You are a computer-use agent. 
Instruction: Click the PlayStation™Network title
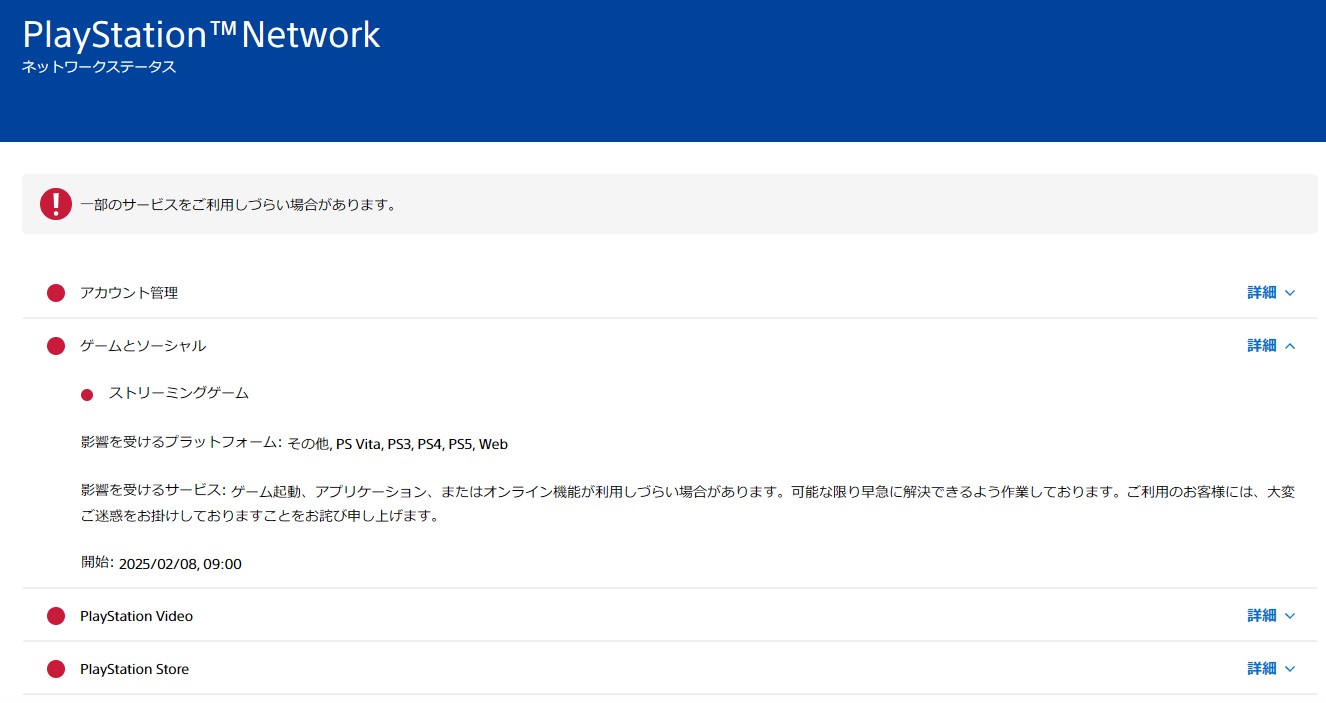tap(201, 34)
